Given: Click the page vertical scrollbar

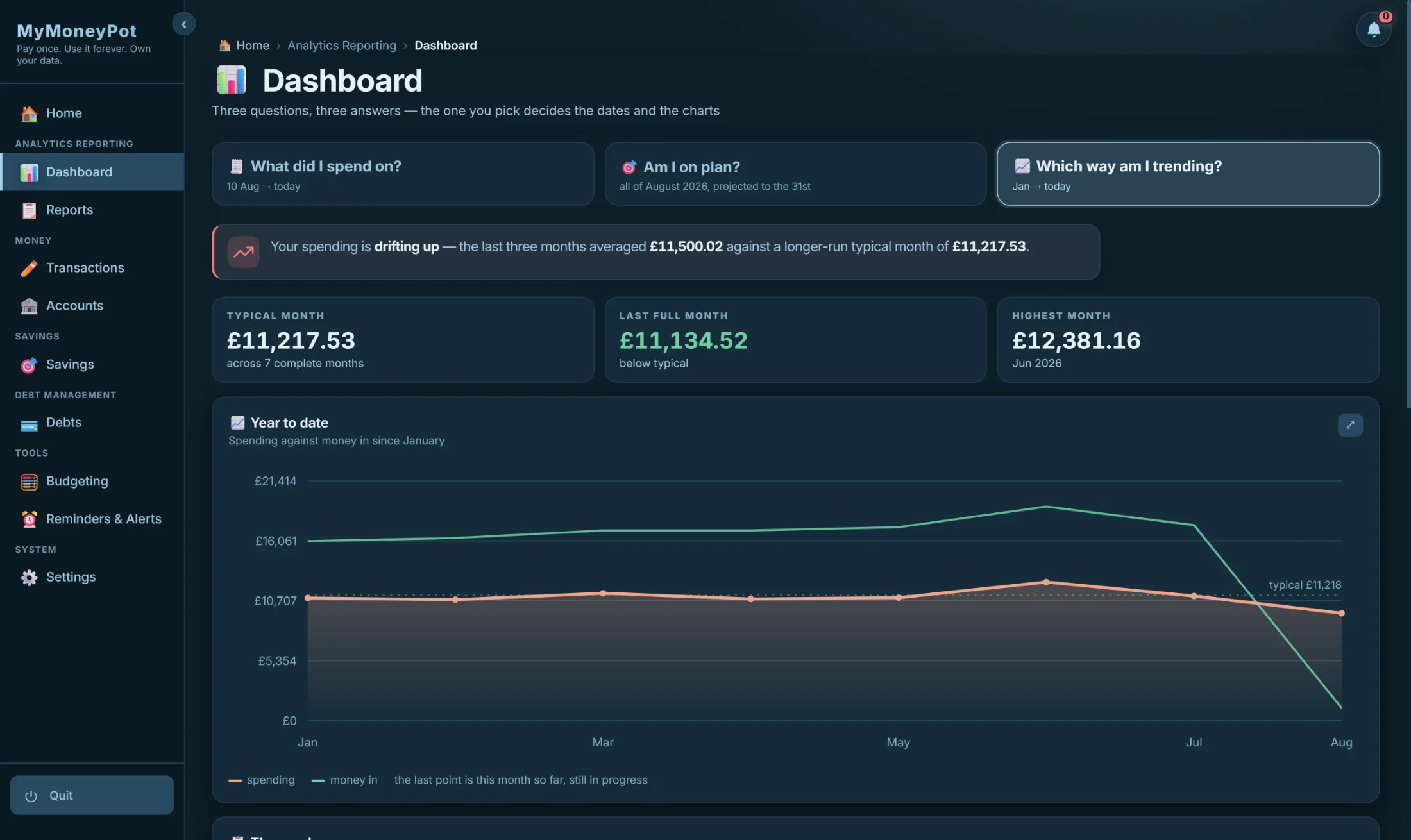Looking at the screenshot, I should pyautogui.click(x=1408, y=205).
